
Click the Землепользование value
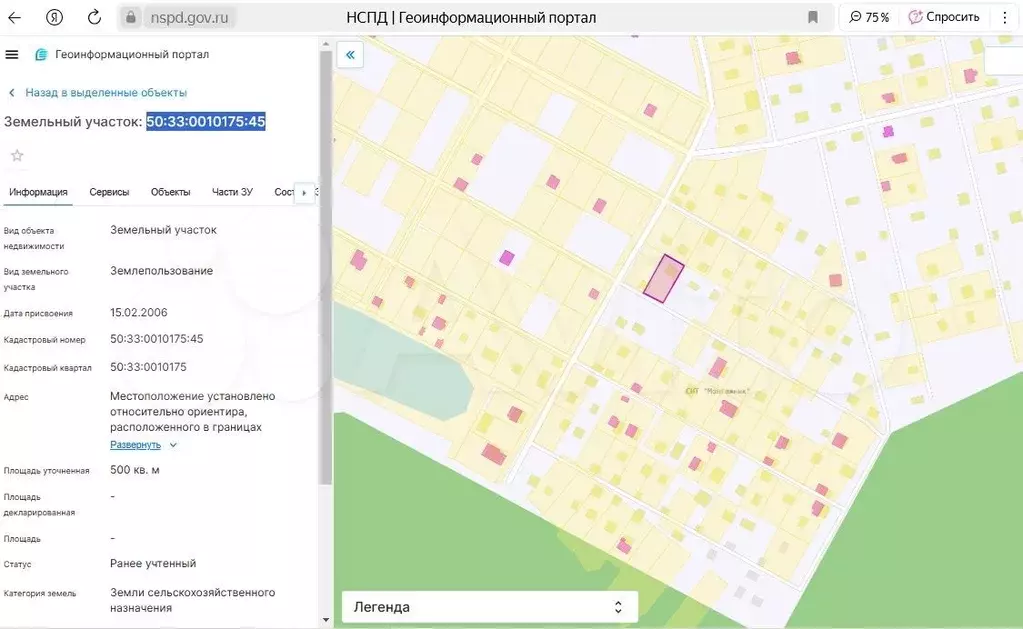coord(161,271)
